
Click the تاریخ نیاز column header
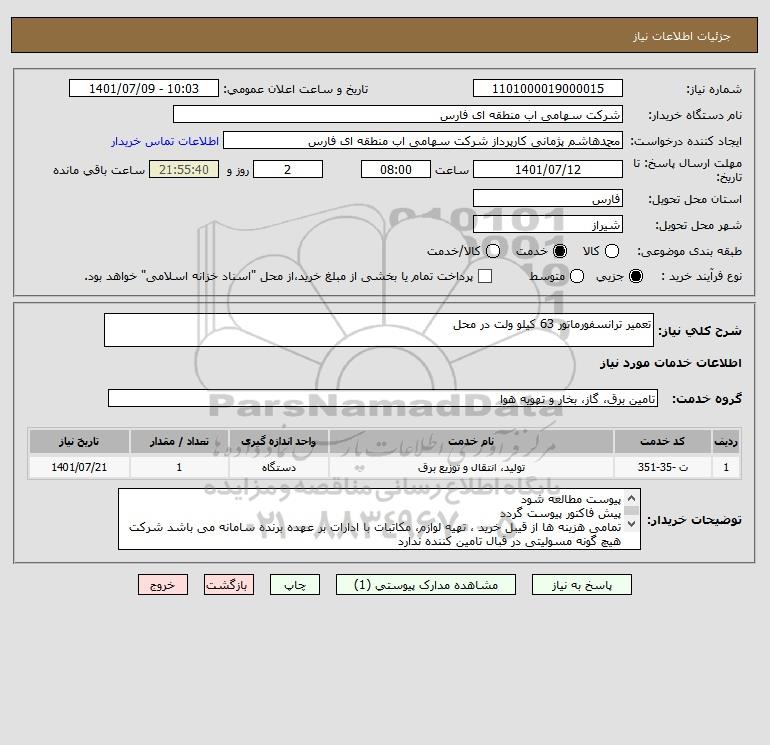79,441
